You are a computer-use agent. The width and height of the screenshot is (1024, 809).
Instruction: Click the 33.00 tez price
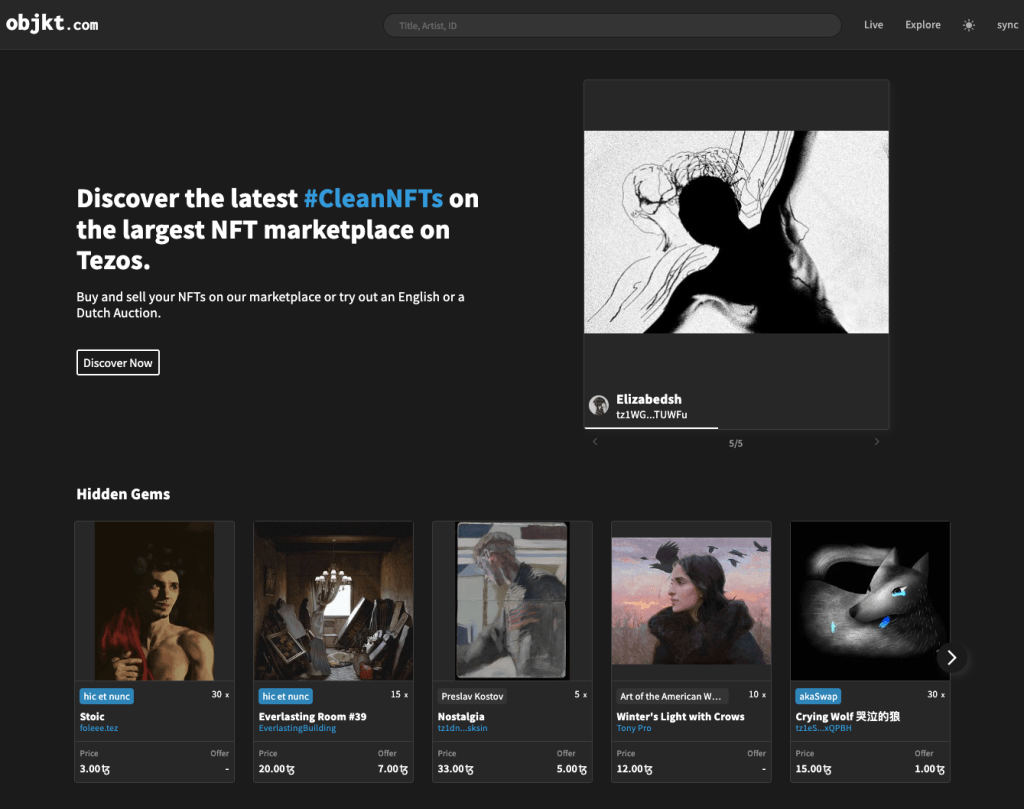(x=455, y=769)
